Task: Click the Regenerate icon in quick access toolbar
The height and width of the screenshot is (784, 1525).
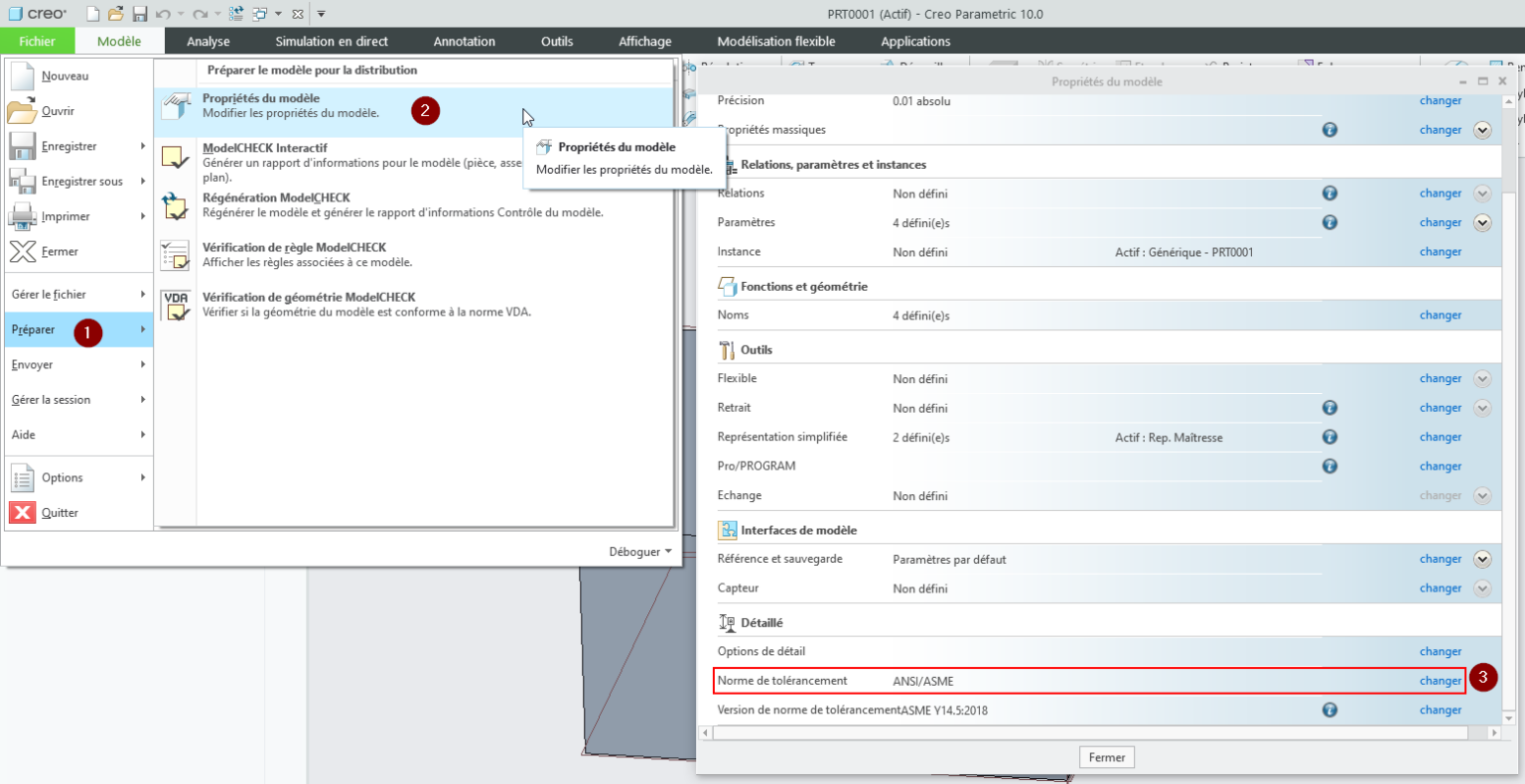Action: 236,14
